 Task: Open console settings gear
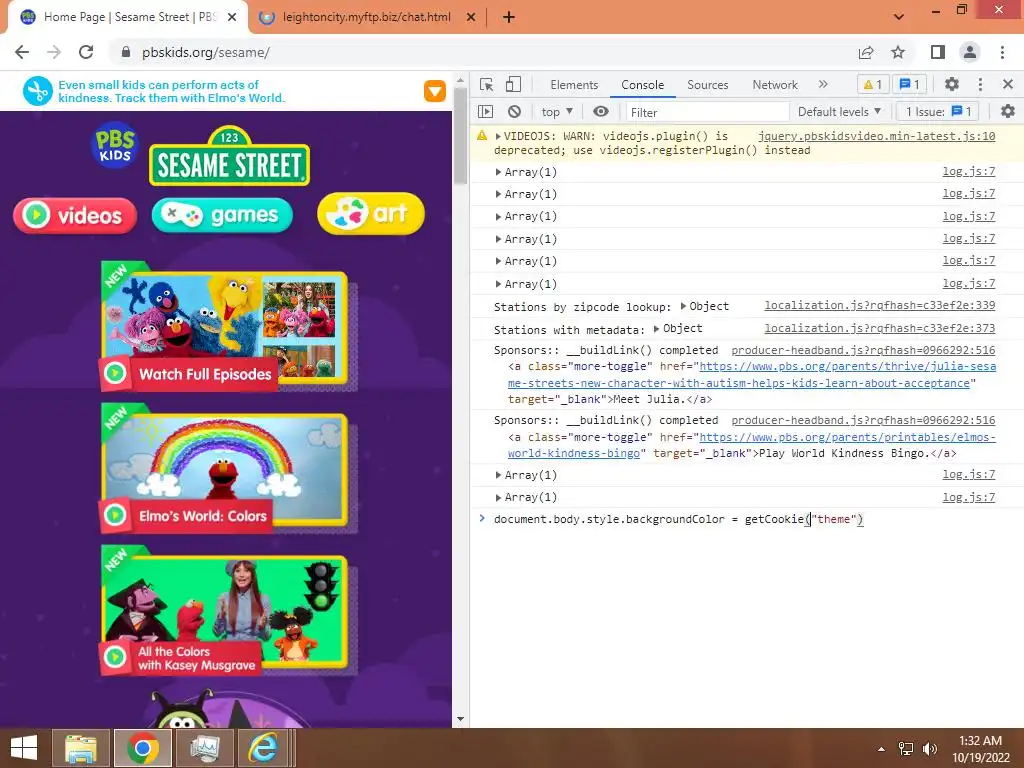coord(1008,112)
